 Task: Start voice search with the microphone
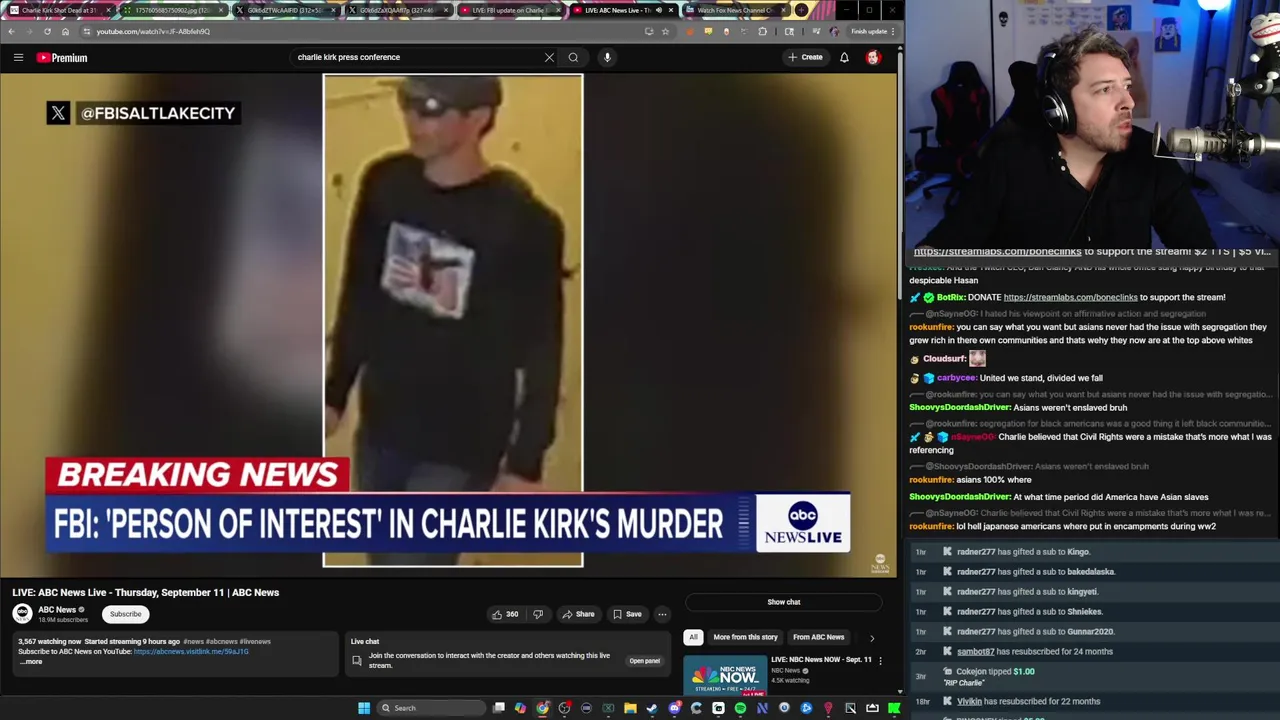(607, 57)
